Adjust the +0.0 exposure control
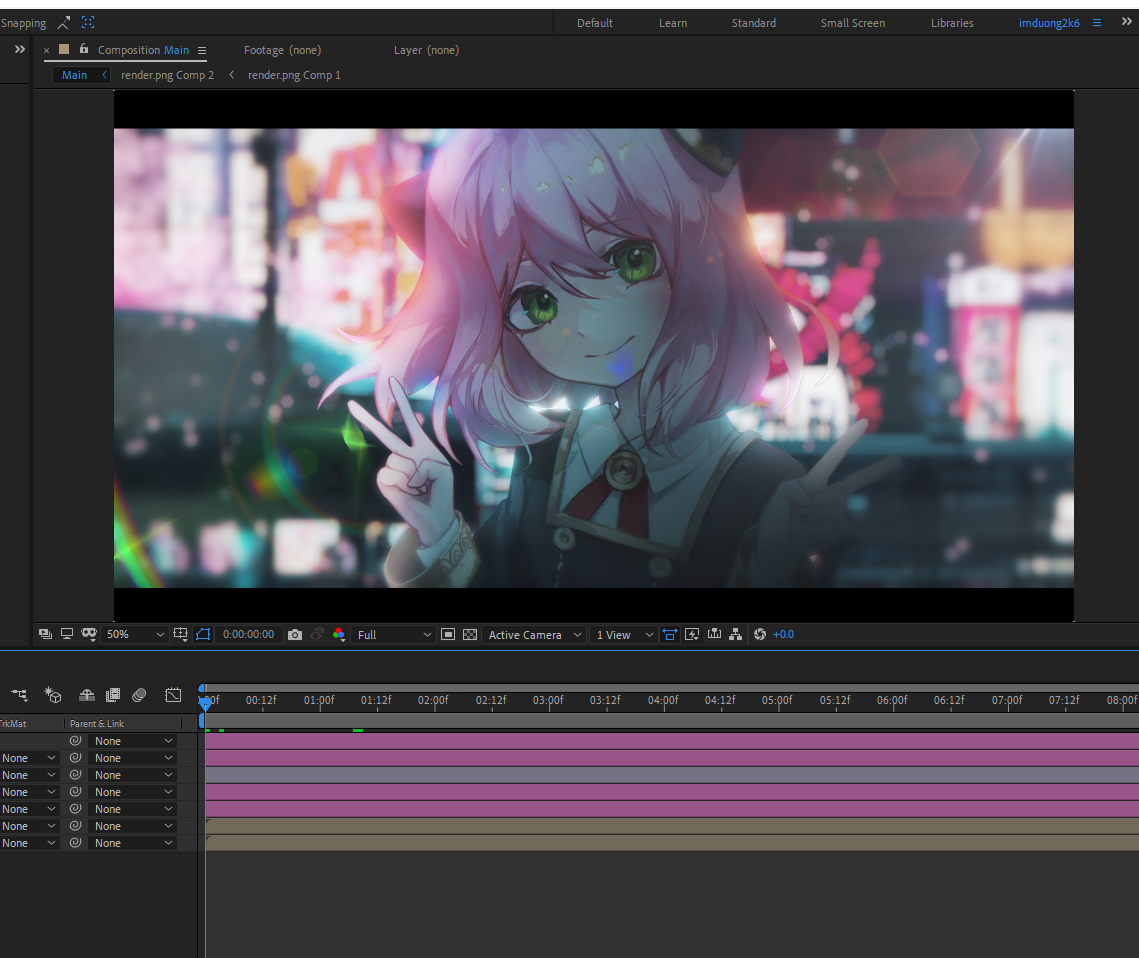This screenshot has height=958, width=1139. 784,634
